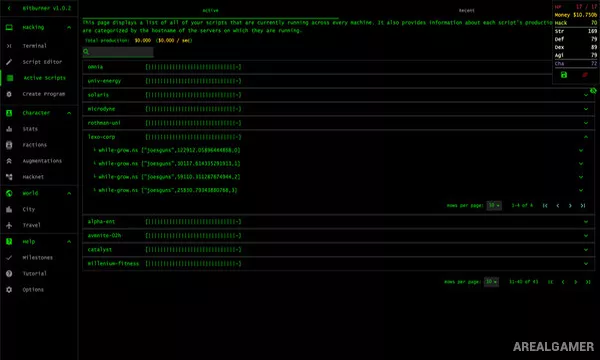600x360 pixels.
Task: Collapse the World sidebar section
Action: click(69, 193)
